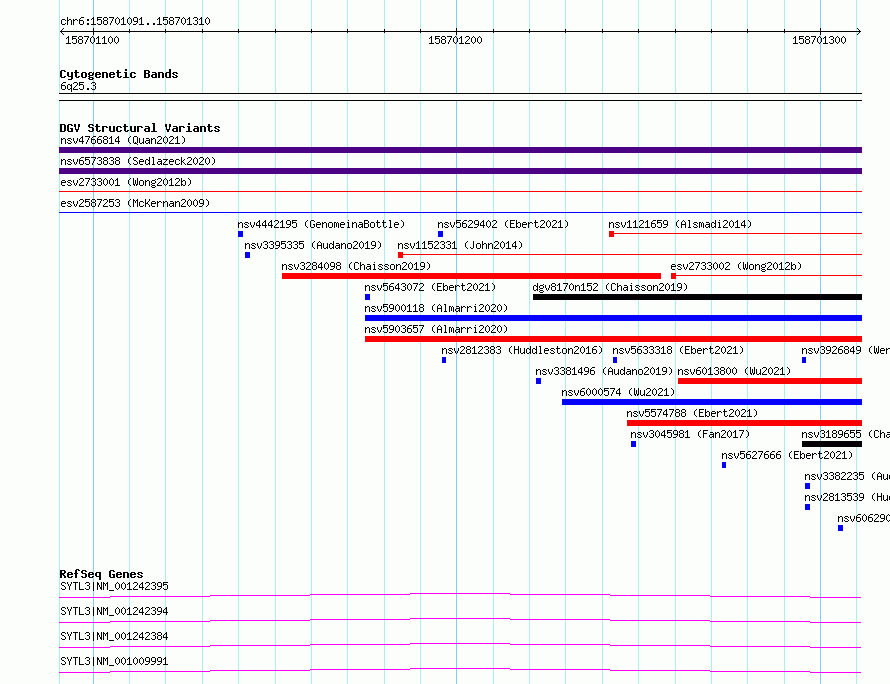This screenshot has width=890, height=684.
Task: Select the nsv5900118 (Almarri2020) label
Action: (436, 308)
